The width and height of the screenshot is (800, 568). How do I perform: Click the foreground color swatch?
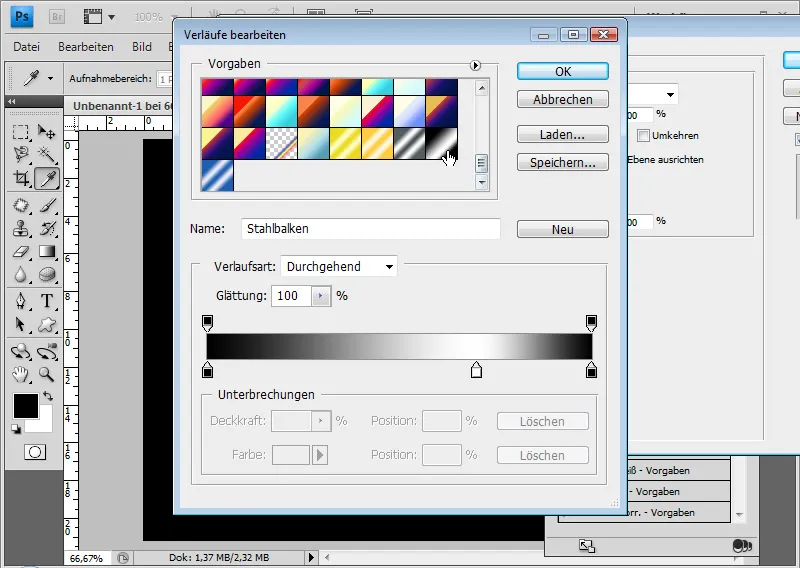pyautogui.click(x=26, y=406)
